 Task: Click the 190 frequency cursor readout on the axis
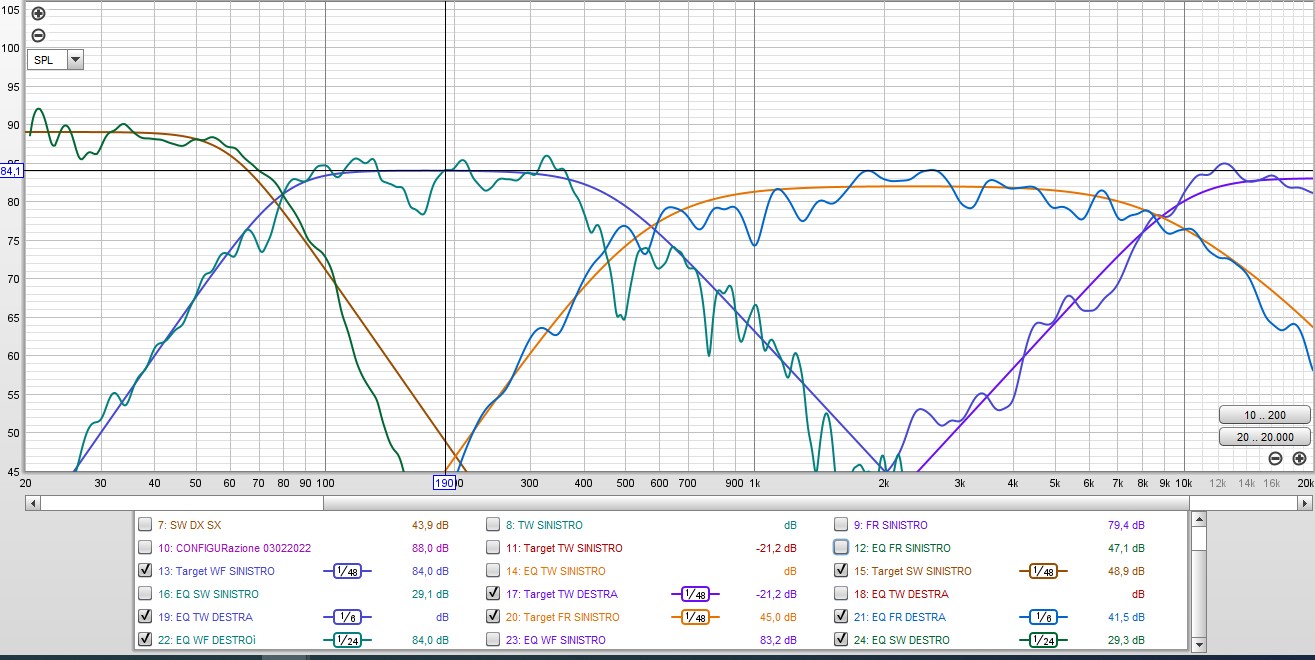click(444, 483)
